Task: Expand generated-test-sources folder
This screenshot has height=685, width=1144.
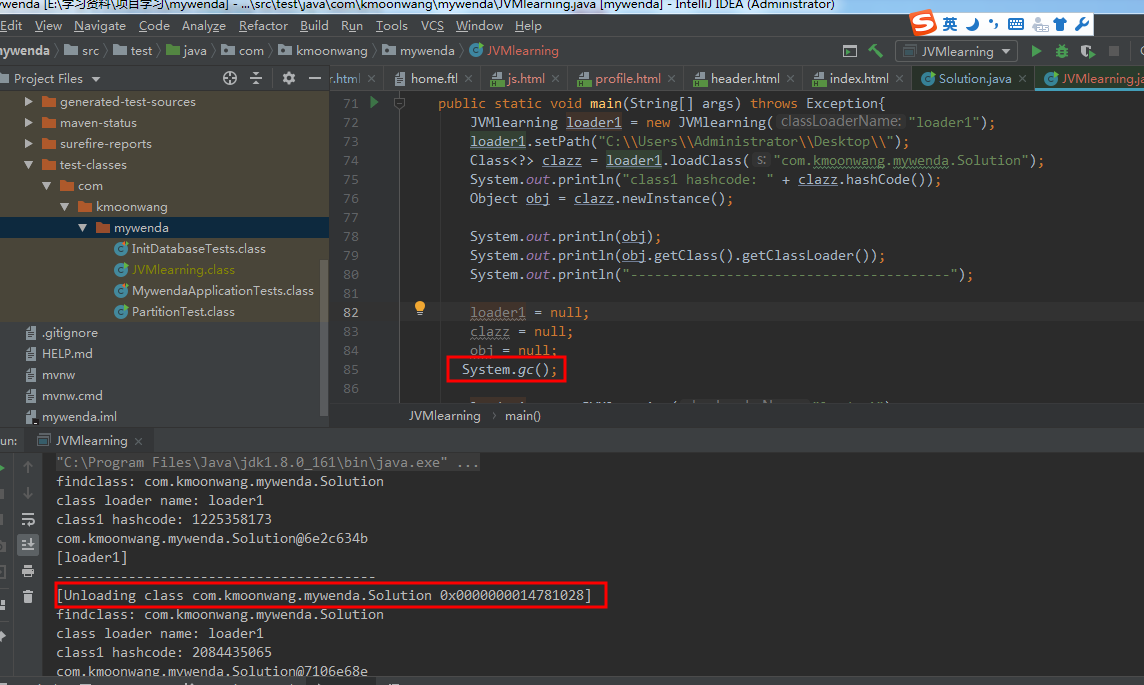Action: point(28,101)
